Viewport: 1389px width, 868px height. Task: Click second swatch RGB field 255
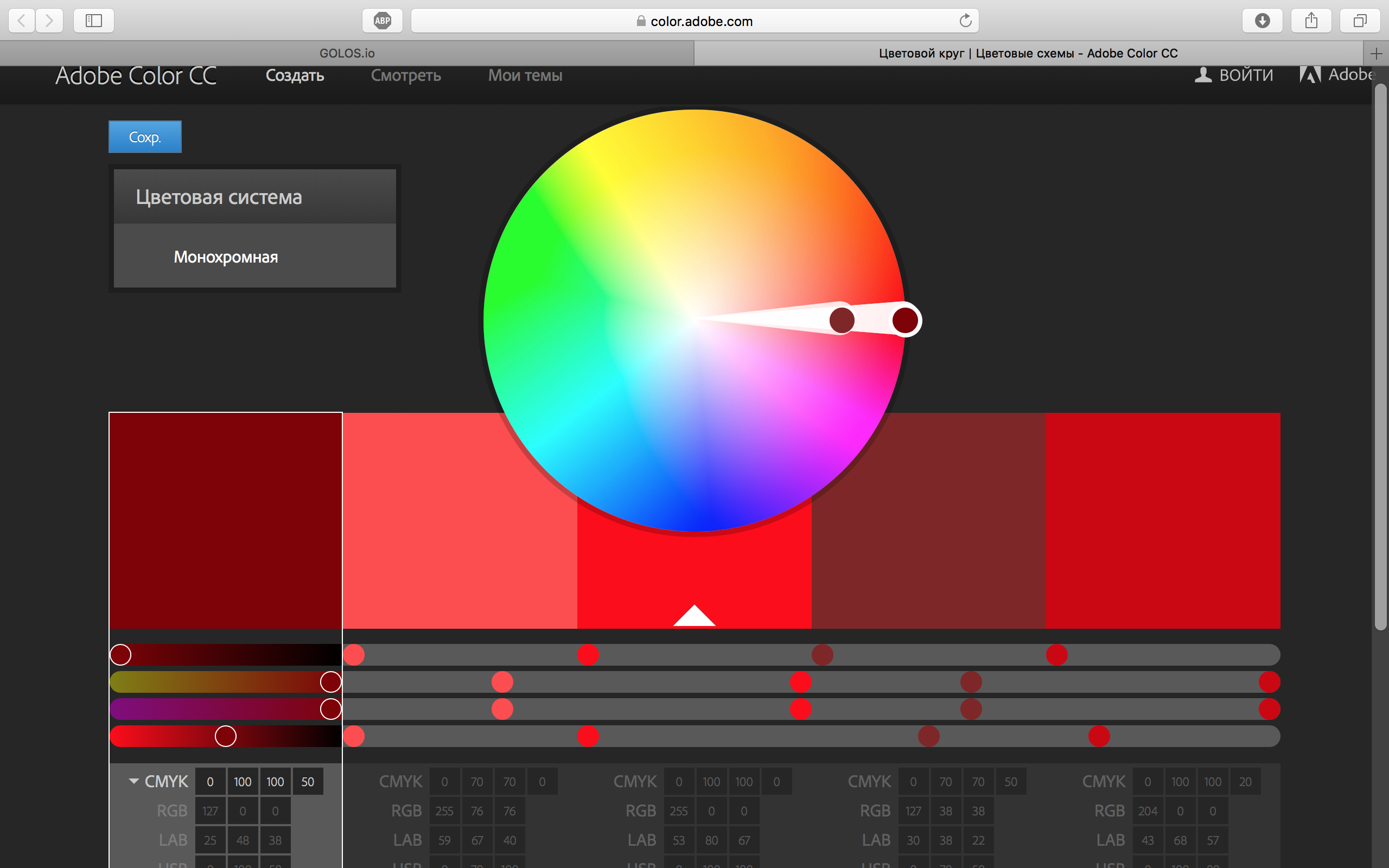[x=444, y=810]
